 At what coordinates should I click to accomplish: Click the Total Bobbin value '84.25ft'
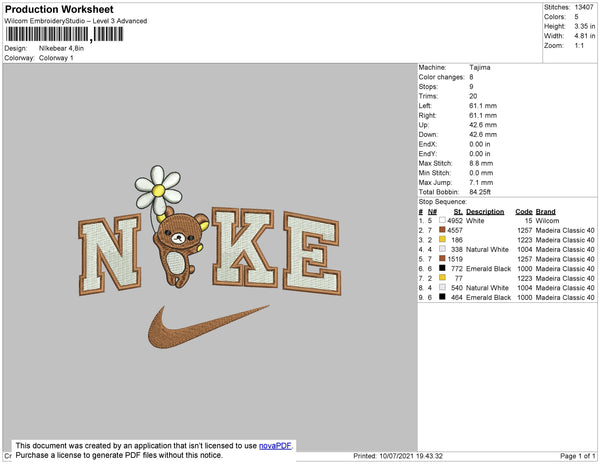pyautogui.click(x=480, y=192)
